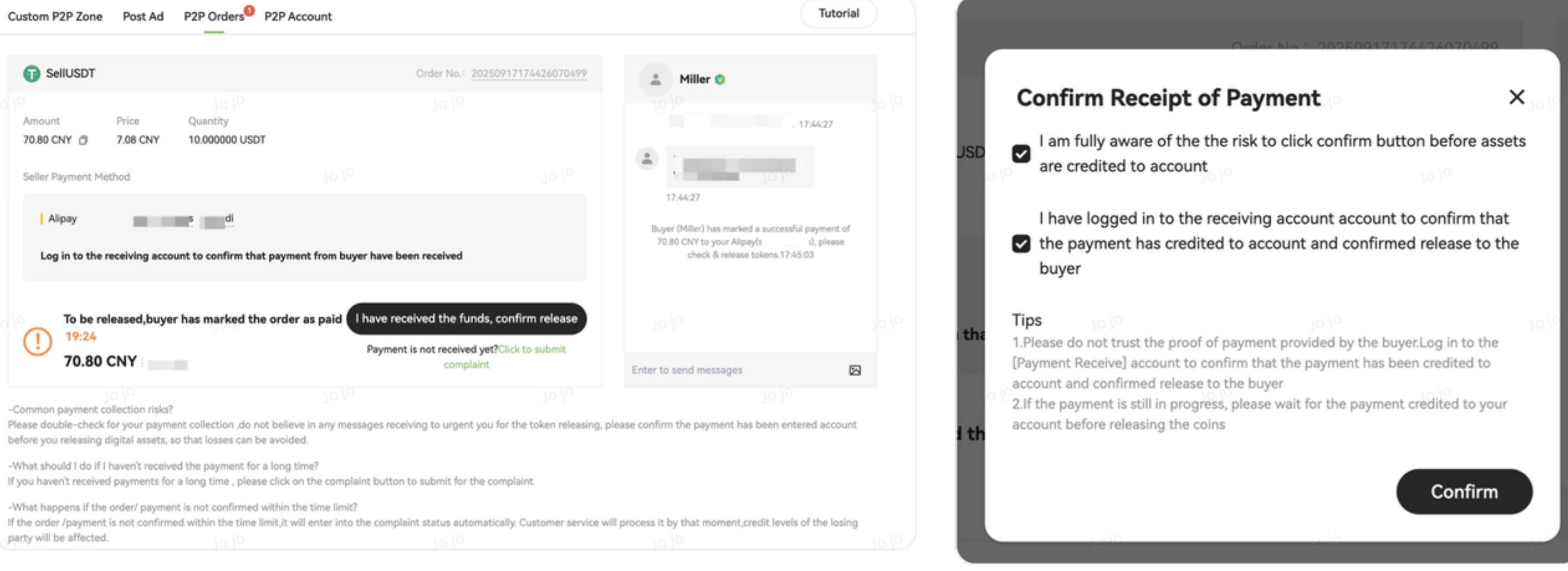Screen dimensions: 1568x571
Task: Open the Tutorial button
Action: click(838, 13)
